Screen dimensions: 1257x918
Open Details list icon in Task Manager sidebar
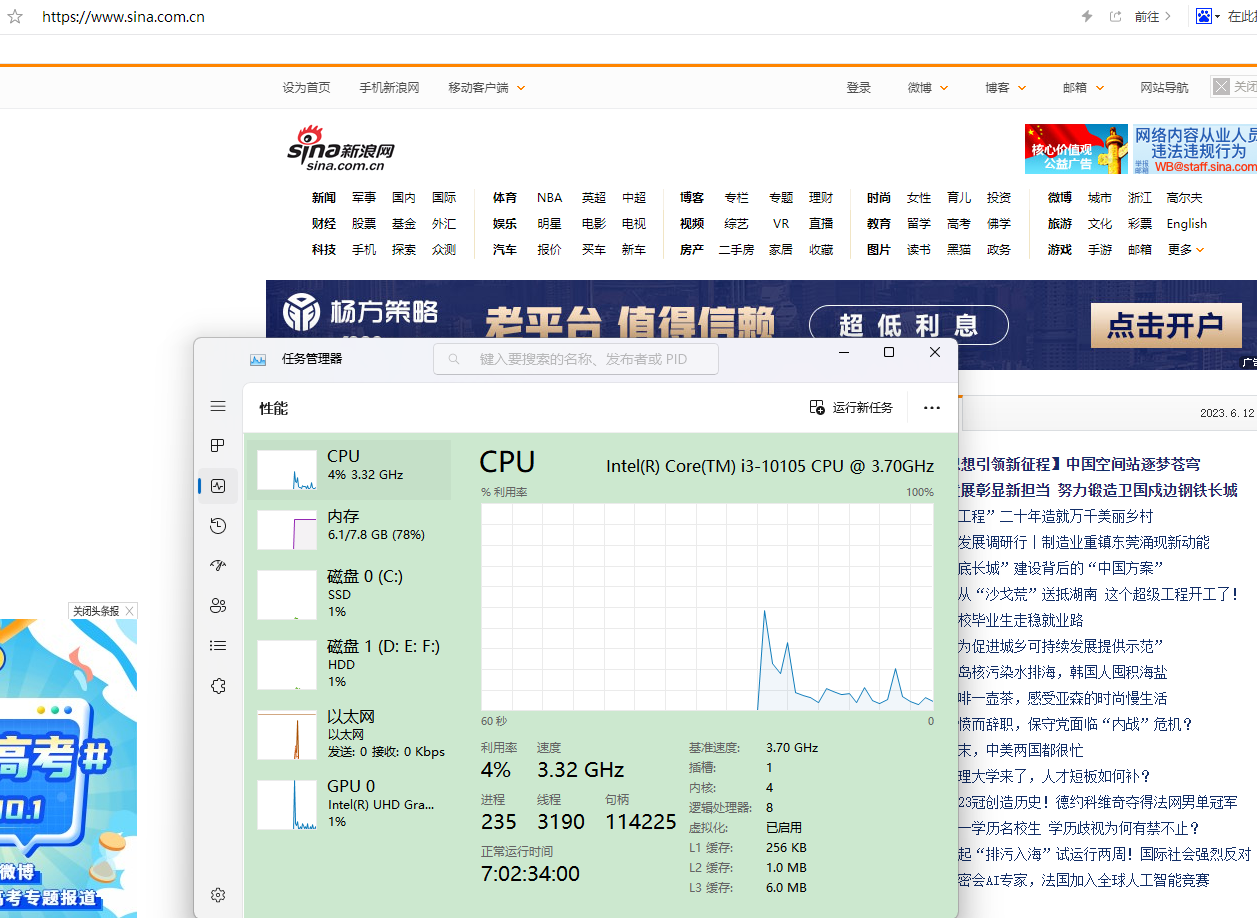point(218,646)
